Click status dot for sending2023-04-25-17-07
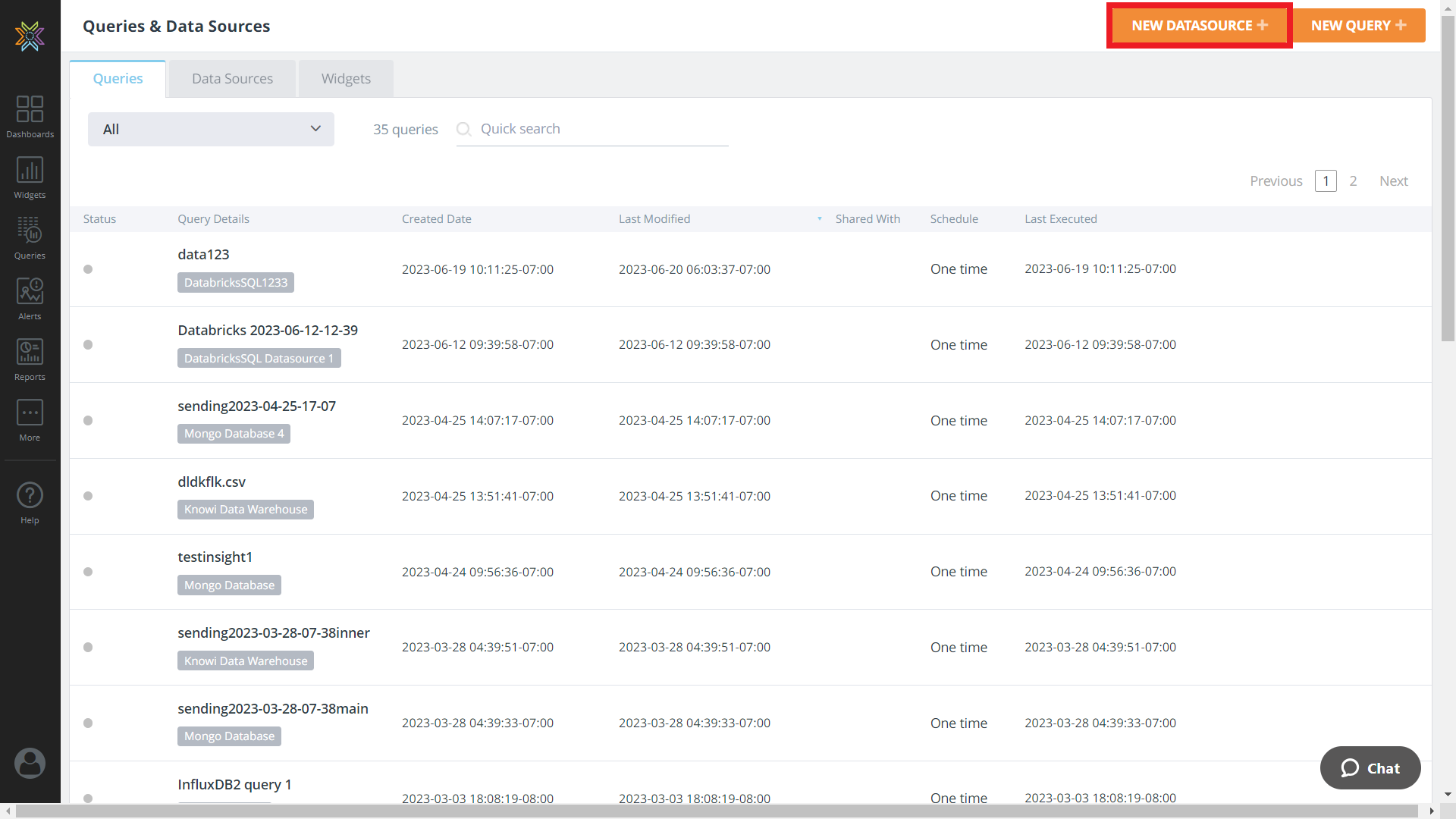Image resolution: width=1456 pixels, height=819 pixels. 88,421
